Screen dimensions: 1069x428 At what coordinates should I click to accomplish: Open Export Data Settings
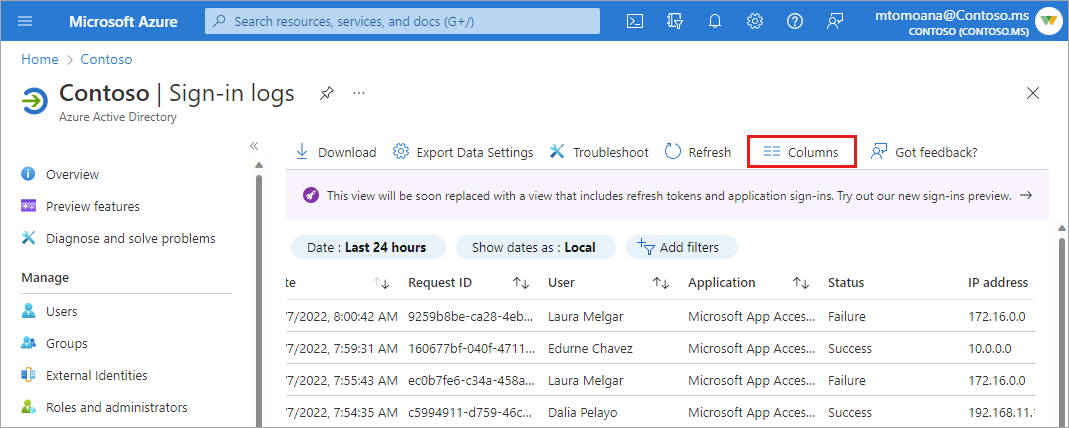pos(463,153)
